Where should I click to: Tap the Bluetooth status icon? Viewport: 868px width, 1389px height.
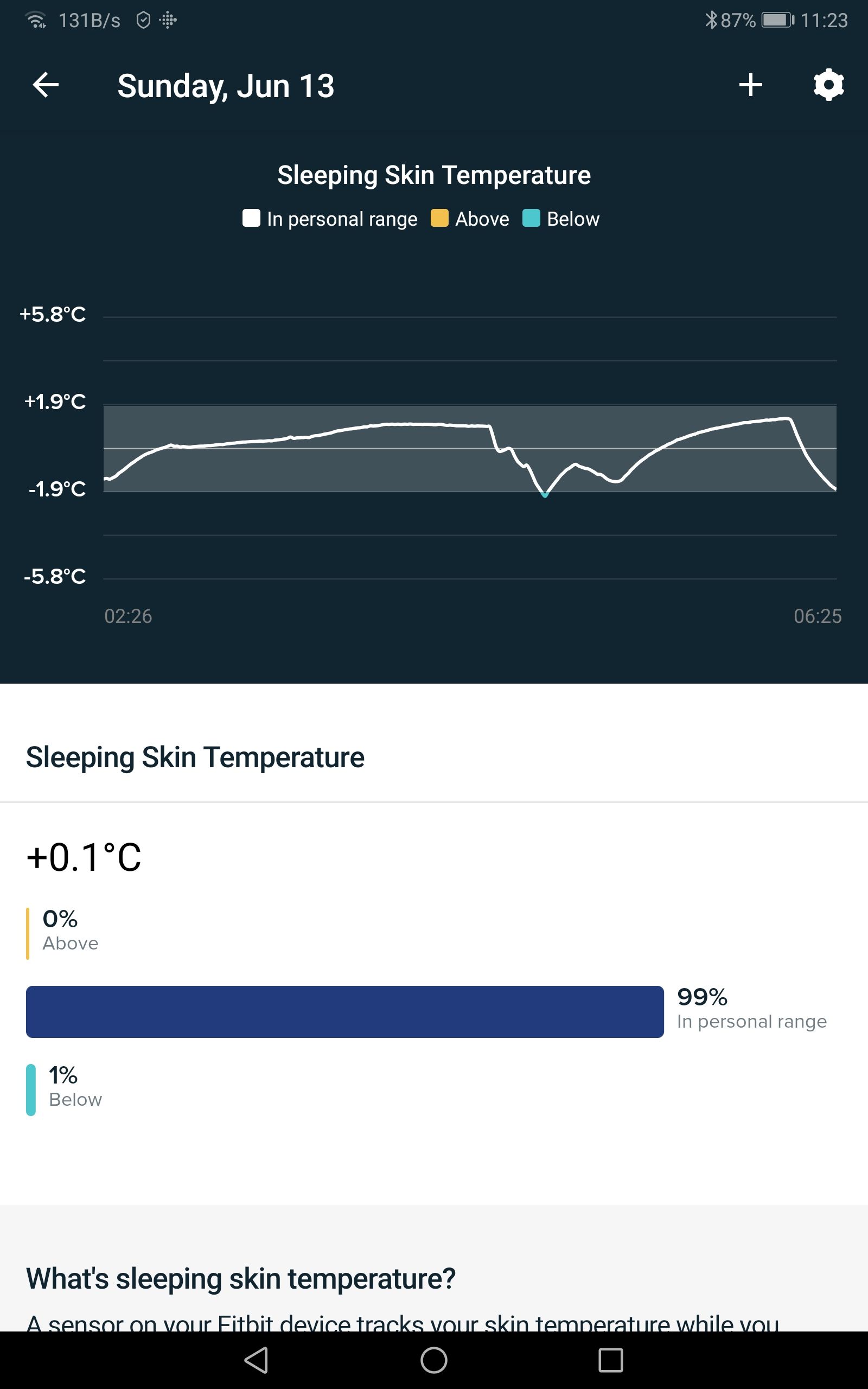(711, 20)
